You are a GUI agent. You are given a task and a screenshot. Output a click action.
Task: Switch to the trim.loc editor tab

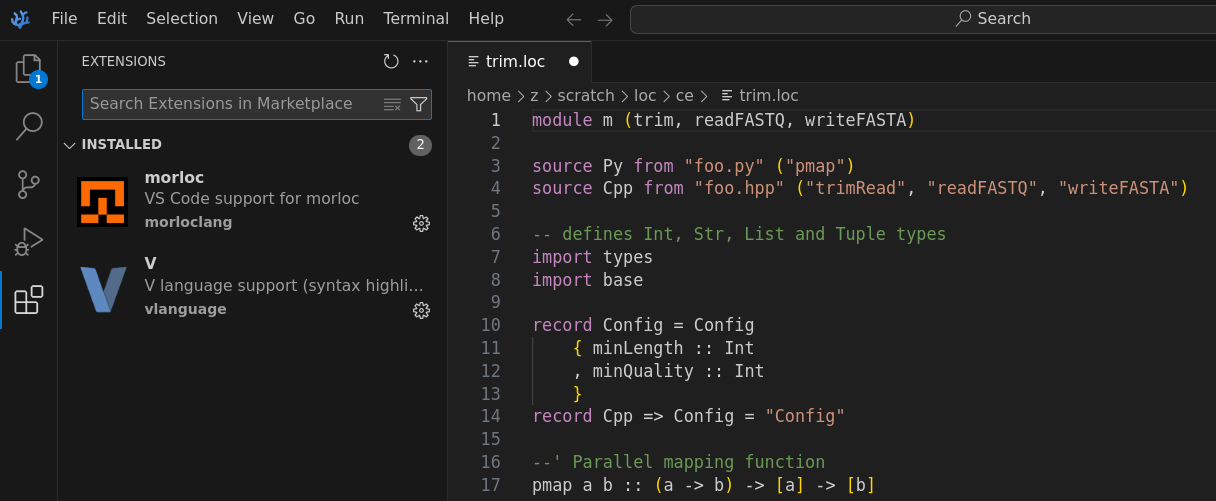pos(520,61)
